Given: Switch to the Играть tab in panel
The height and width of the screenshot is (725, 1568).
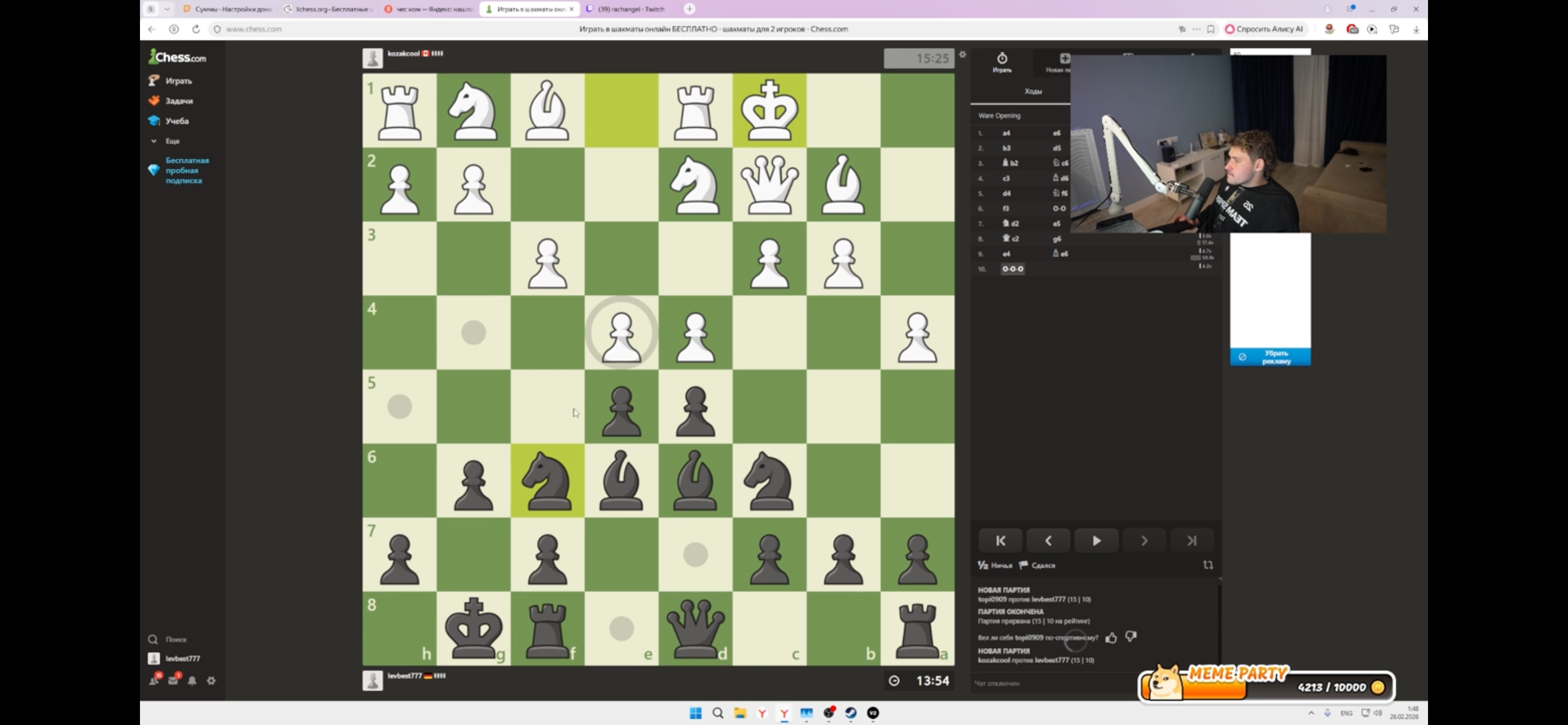Looking at the screenshot, I should pyautogui.click(x=1002, y=62).
